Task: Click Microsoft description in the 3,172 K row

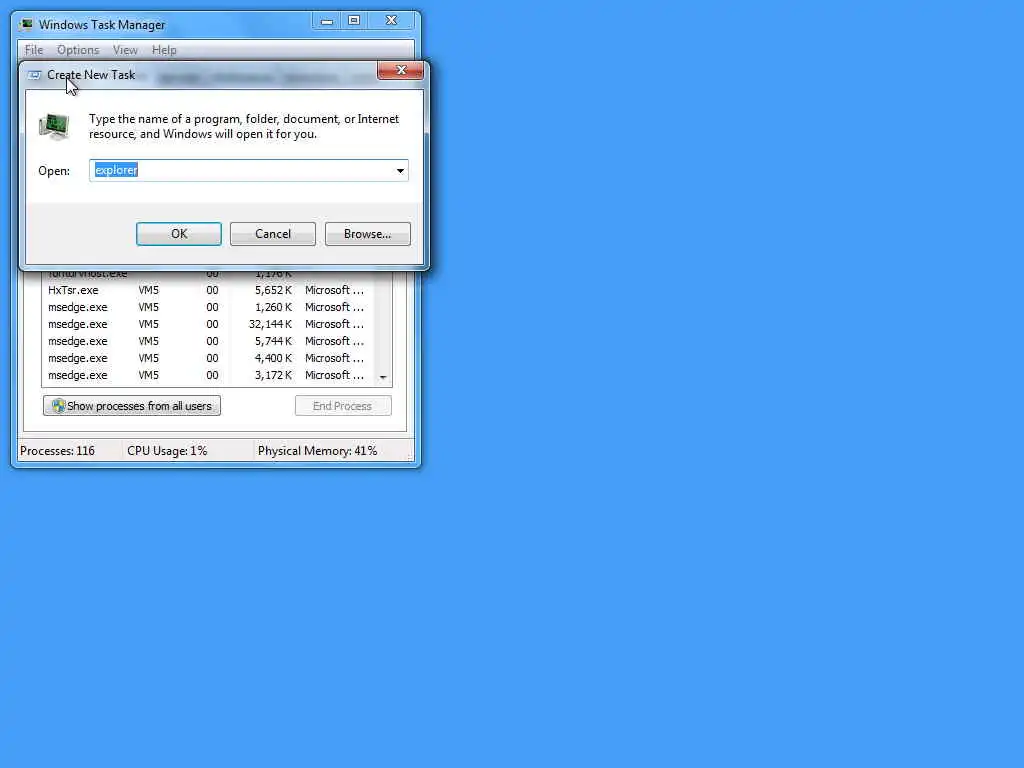Action: pyautogui.click(x=334, y=375)
